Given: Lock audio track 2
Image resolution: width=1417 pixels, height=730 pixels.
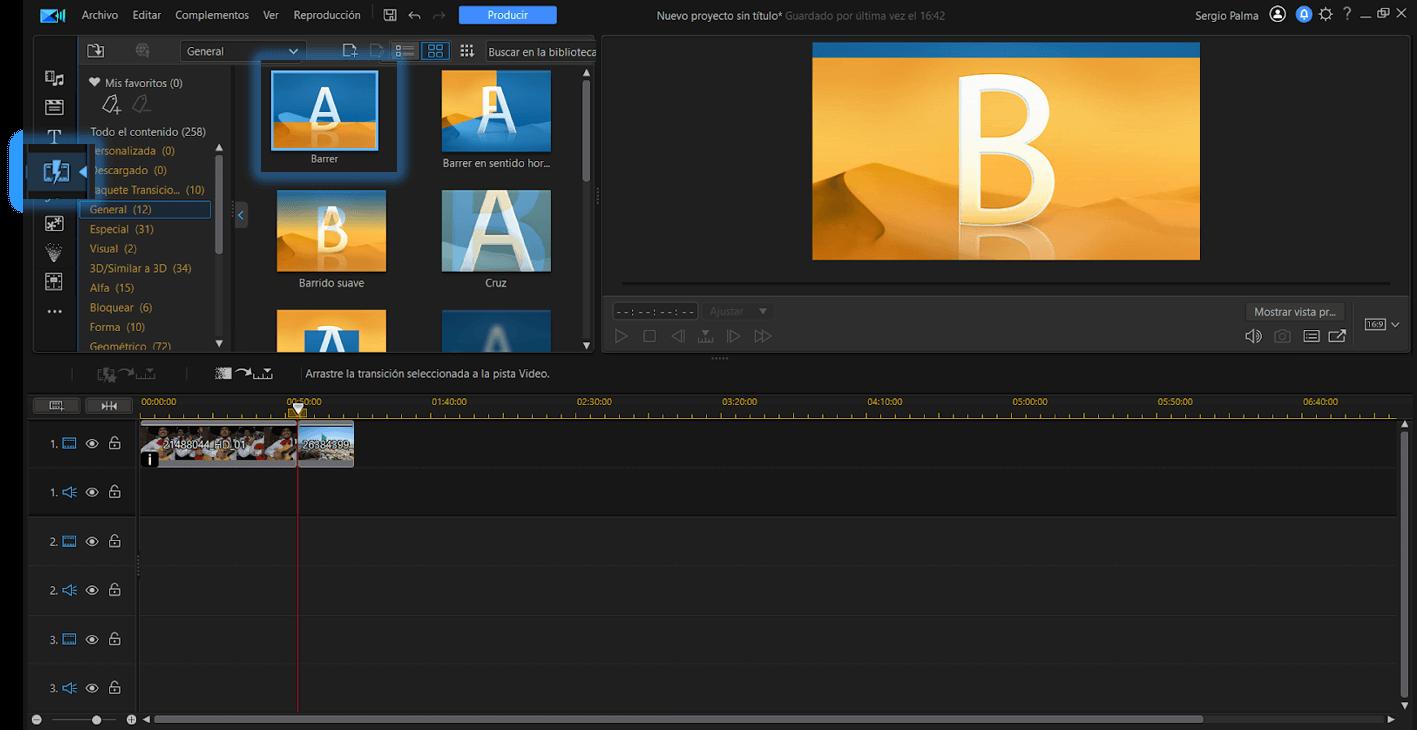Looking at the screenshot, I should 115,590.
